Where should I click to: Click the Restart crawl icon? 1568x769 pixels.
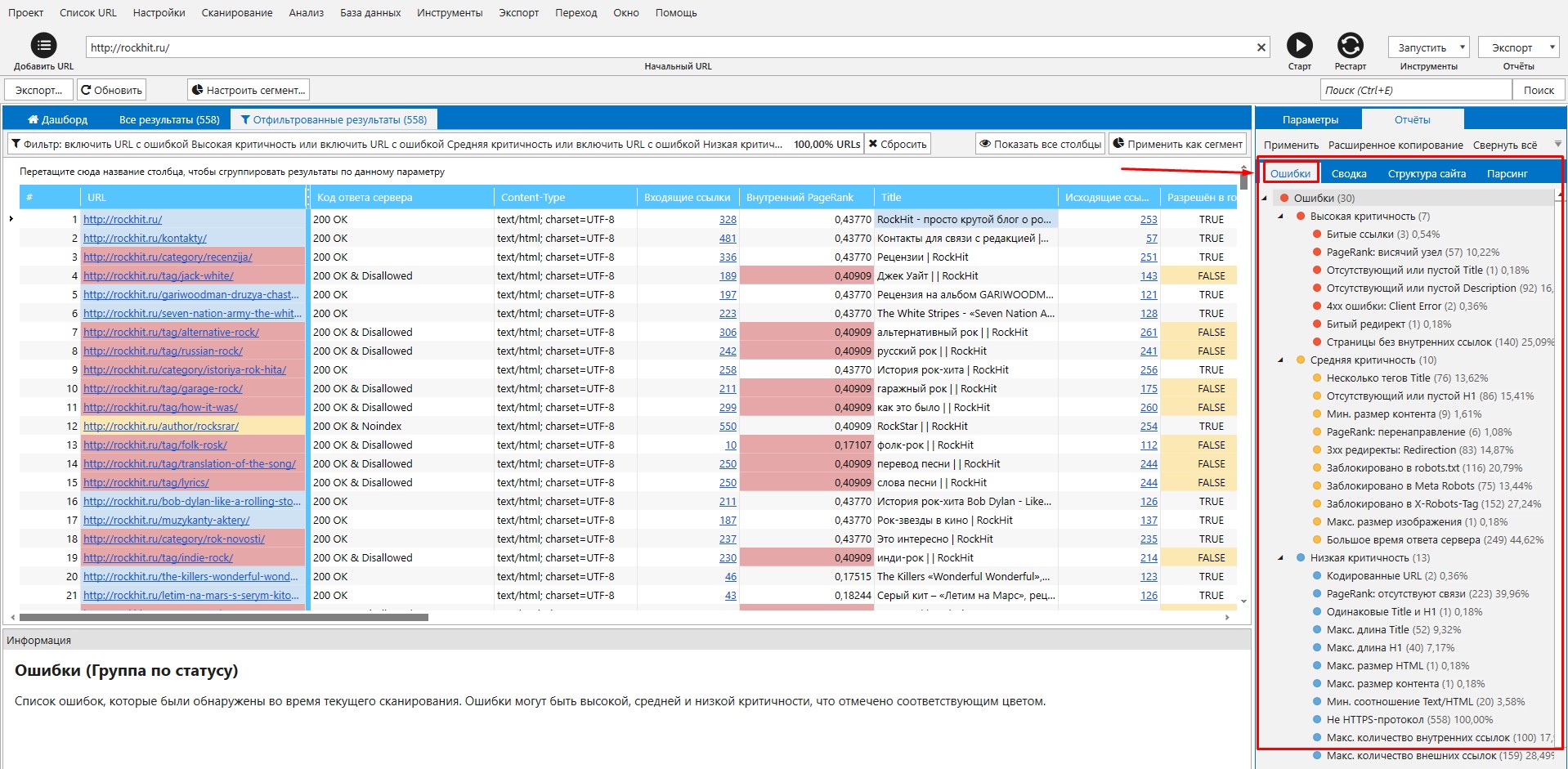1350,46
